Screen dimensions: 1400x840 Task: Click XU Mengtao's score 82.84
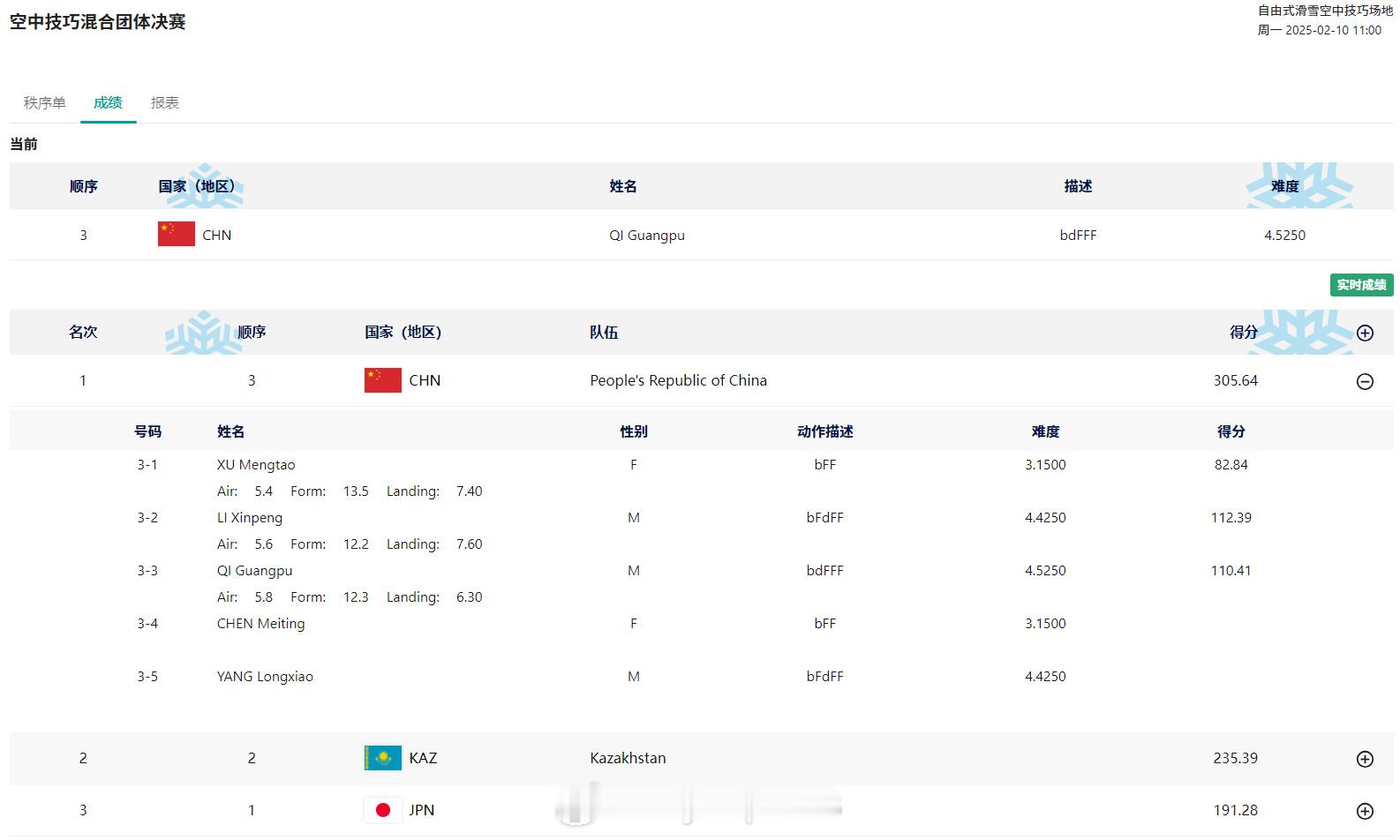click(1231, 465)
